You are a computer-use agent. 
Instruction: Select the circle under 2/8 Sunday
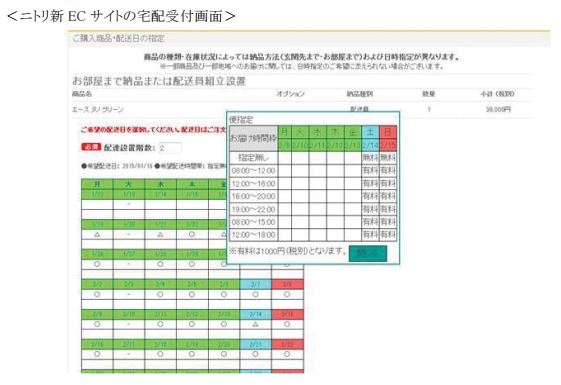tap(287, 294)
